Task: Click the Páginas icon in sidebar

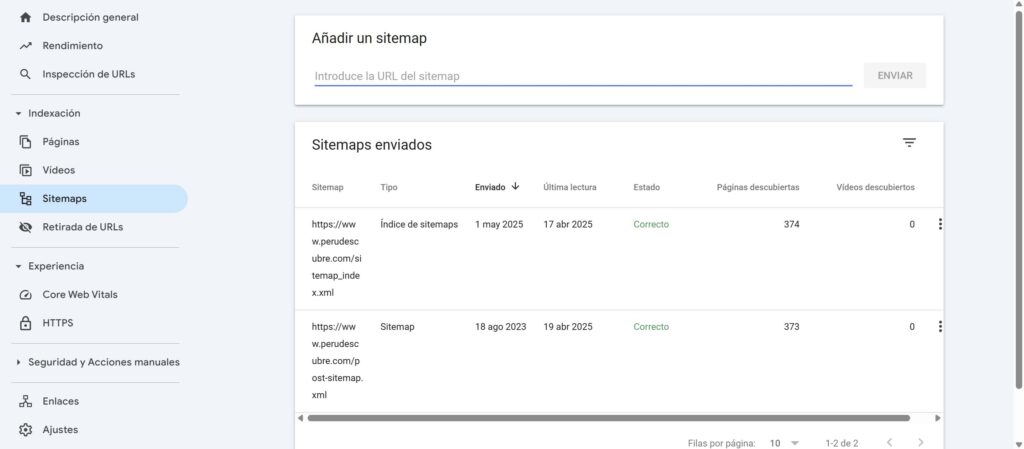Action: (26, 142)
